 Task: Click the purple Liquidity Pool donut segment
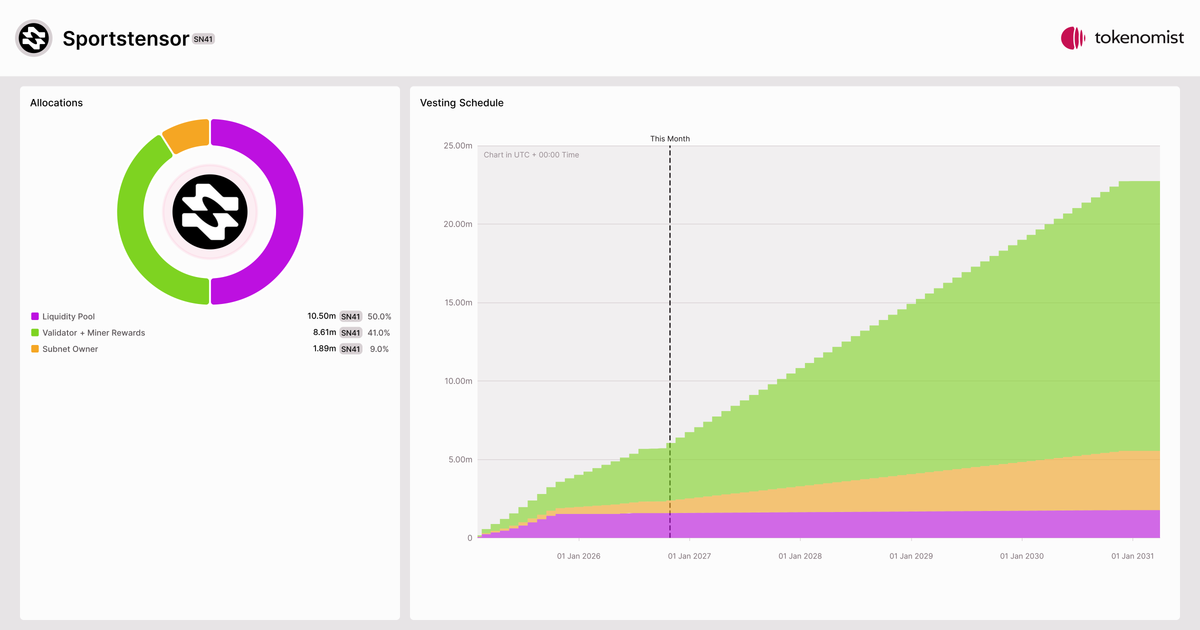point(289,211)
